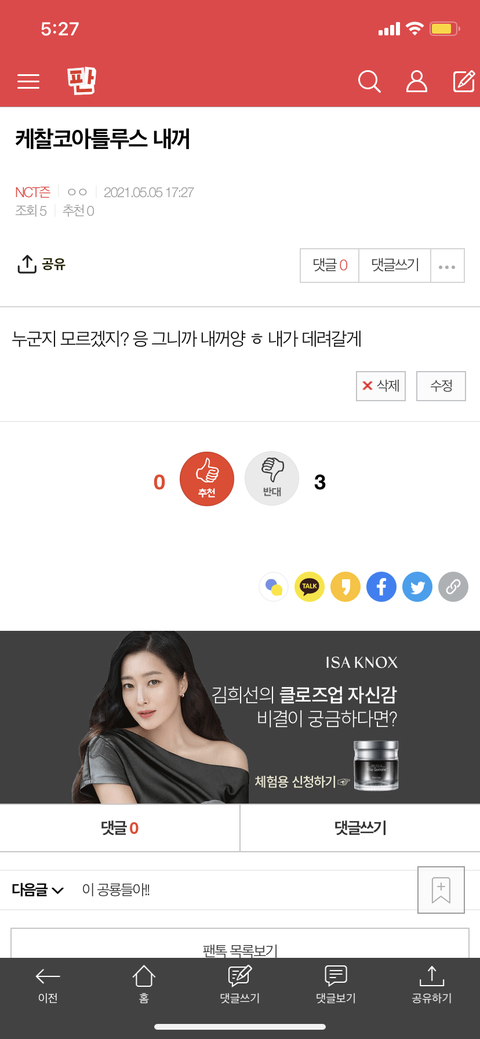Image resolution: width=480 pixels, height=1039 pixels.
Task: Click the 수정 edit button
Action: point(441,386)
